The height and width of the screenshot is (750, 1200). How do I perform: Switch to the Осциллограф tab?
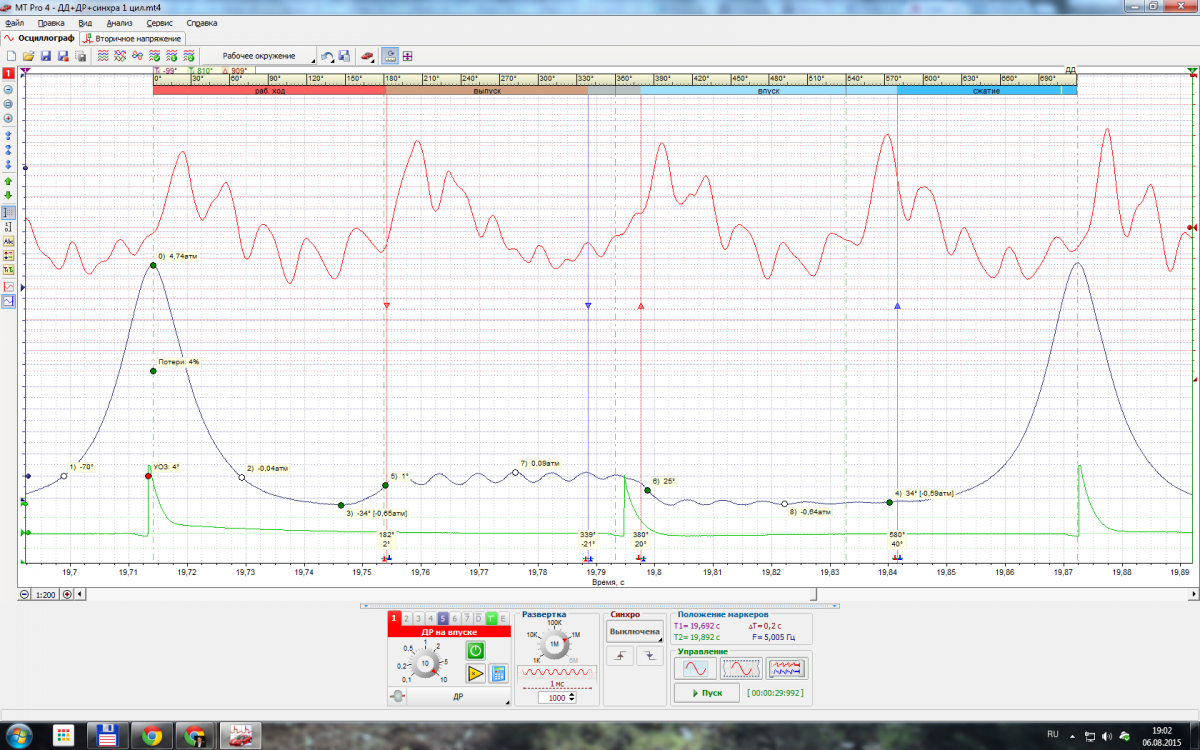click(x=39, y=38)
